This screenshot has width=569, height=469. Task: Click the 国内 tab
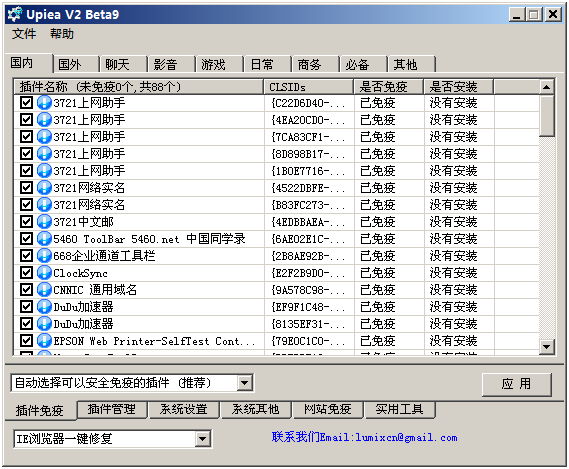point(29,63)
